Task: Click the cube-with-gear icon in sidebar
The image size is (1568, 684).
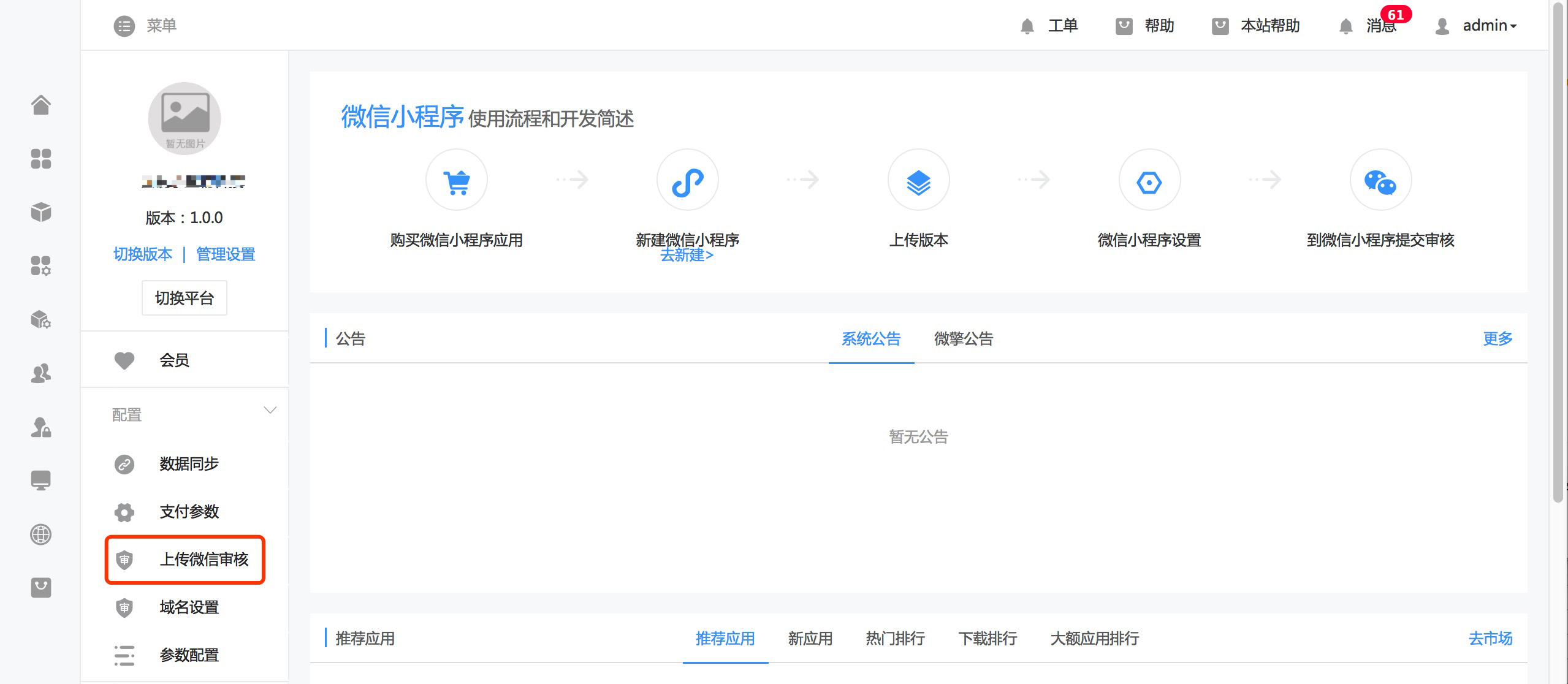Action: tap(41, 319)
